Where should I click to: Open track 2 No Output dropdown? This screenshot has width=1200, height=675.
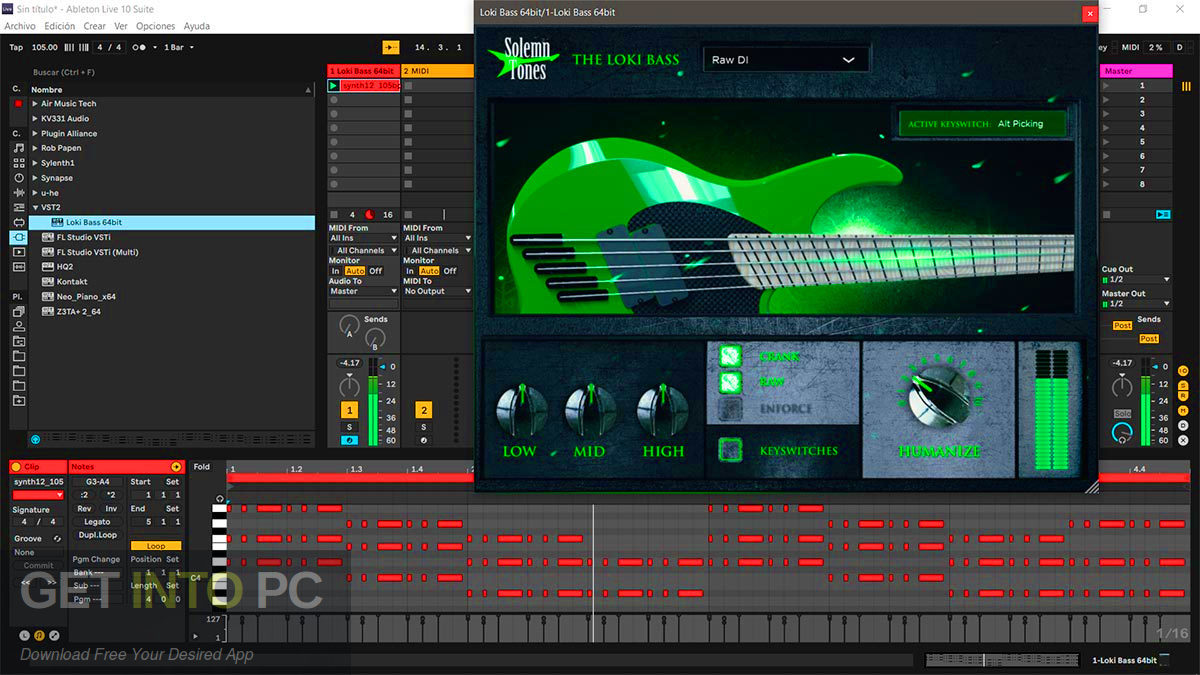click(437, 291)
